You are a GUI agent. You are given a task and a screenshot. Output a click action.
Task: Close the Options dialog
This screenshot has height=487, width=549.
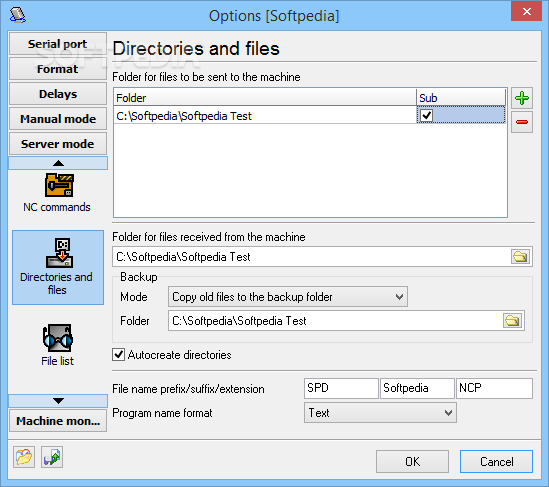tap(526, 12)
